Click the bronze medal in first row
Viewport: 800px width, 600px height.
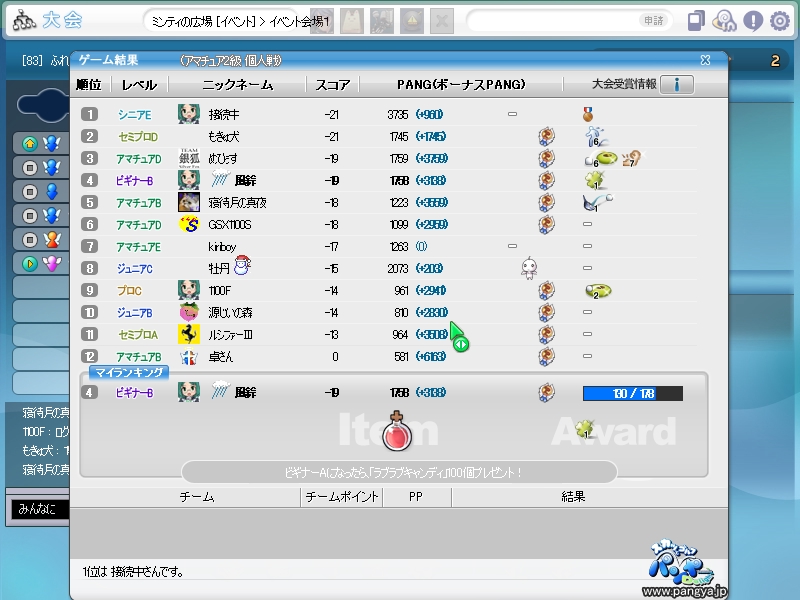[588, 114]
